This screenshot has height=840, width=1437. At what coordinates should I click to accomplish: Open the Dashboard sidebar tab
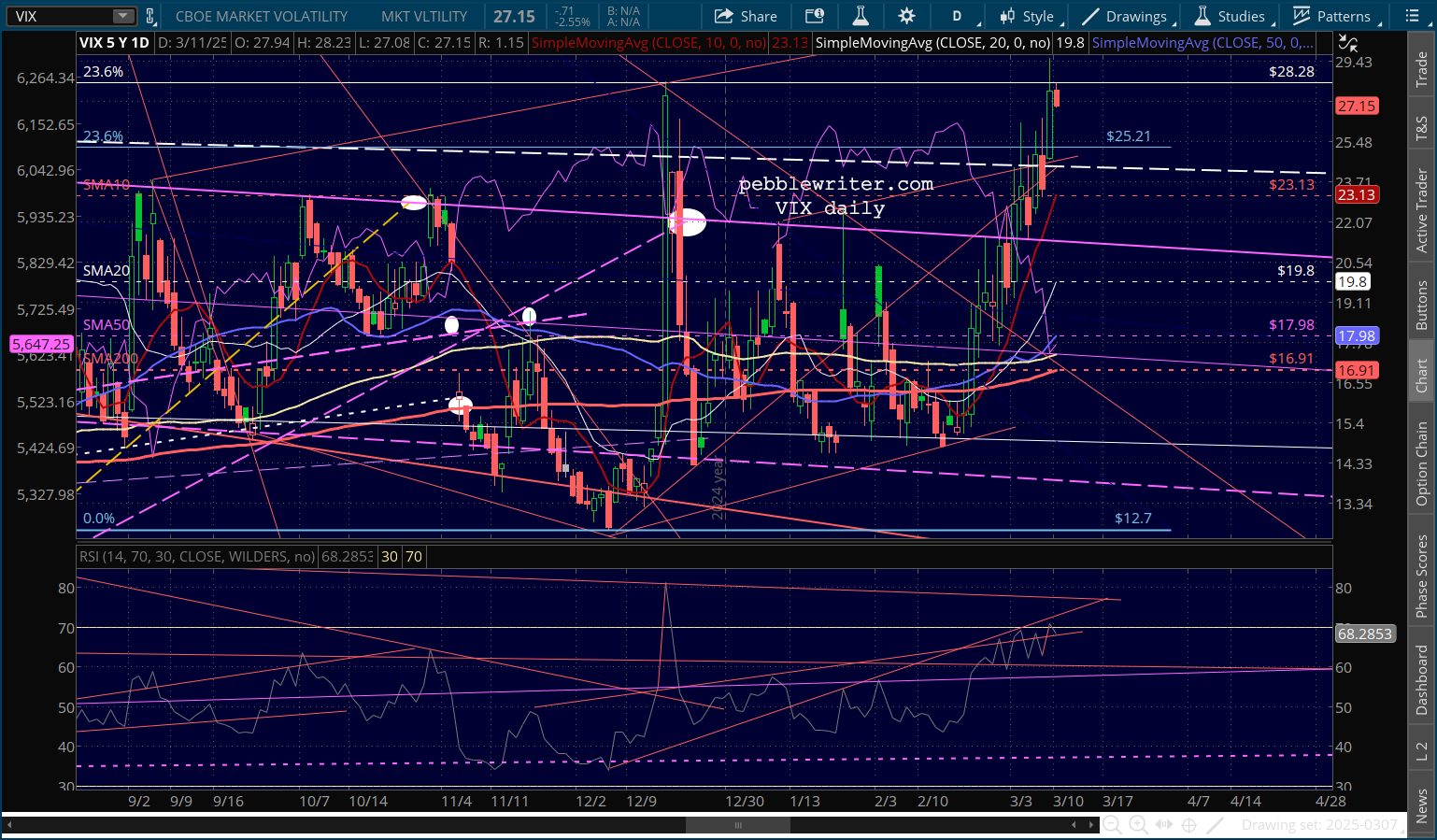[1421, 681]
